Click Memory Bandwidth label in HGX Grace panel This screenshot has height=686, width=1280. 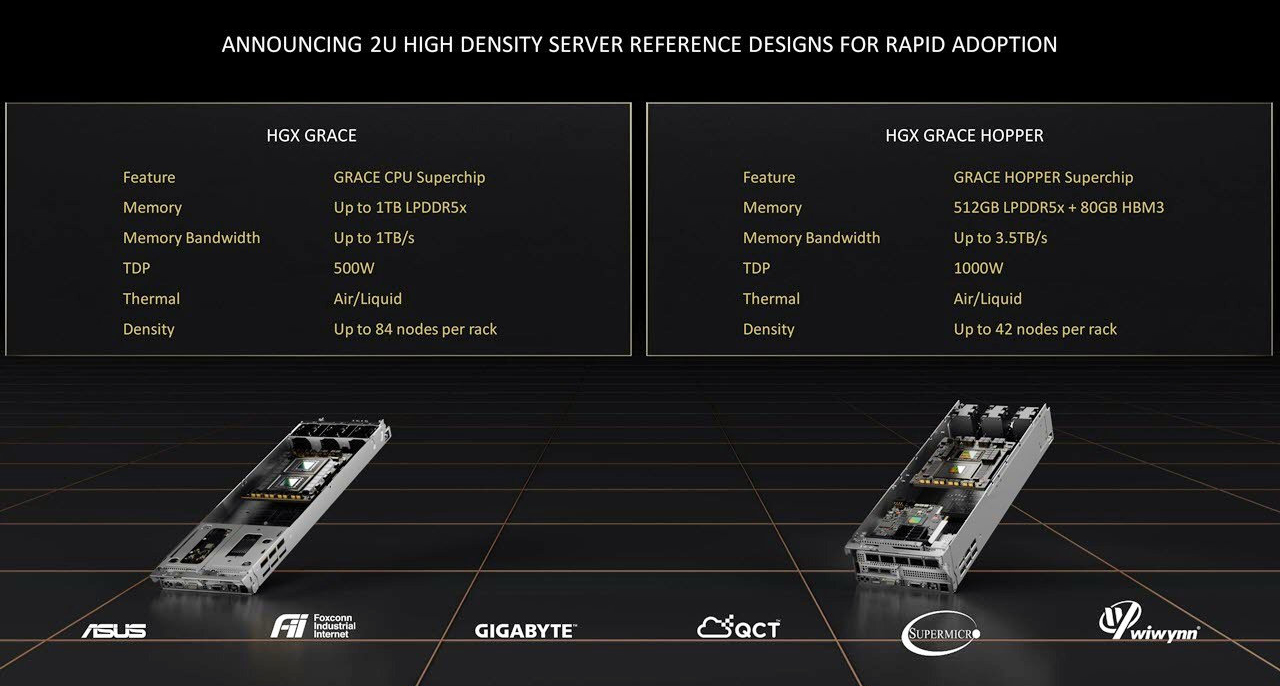(191, 238)
